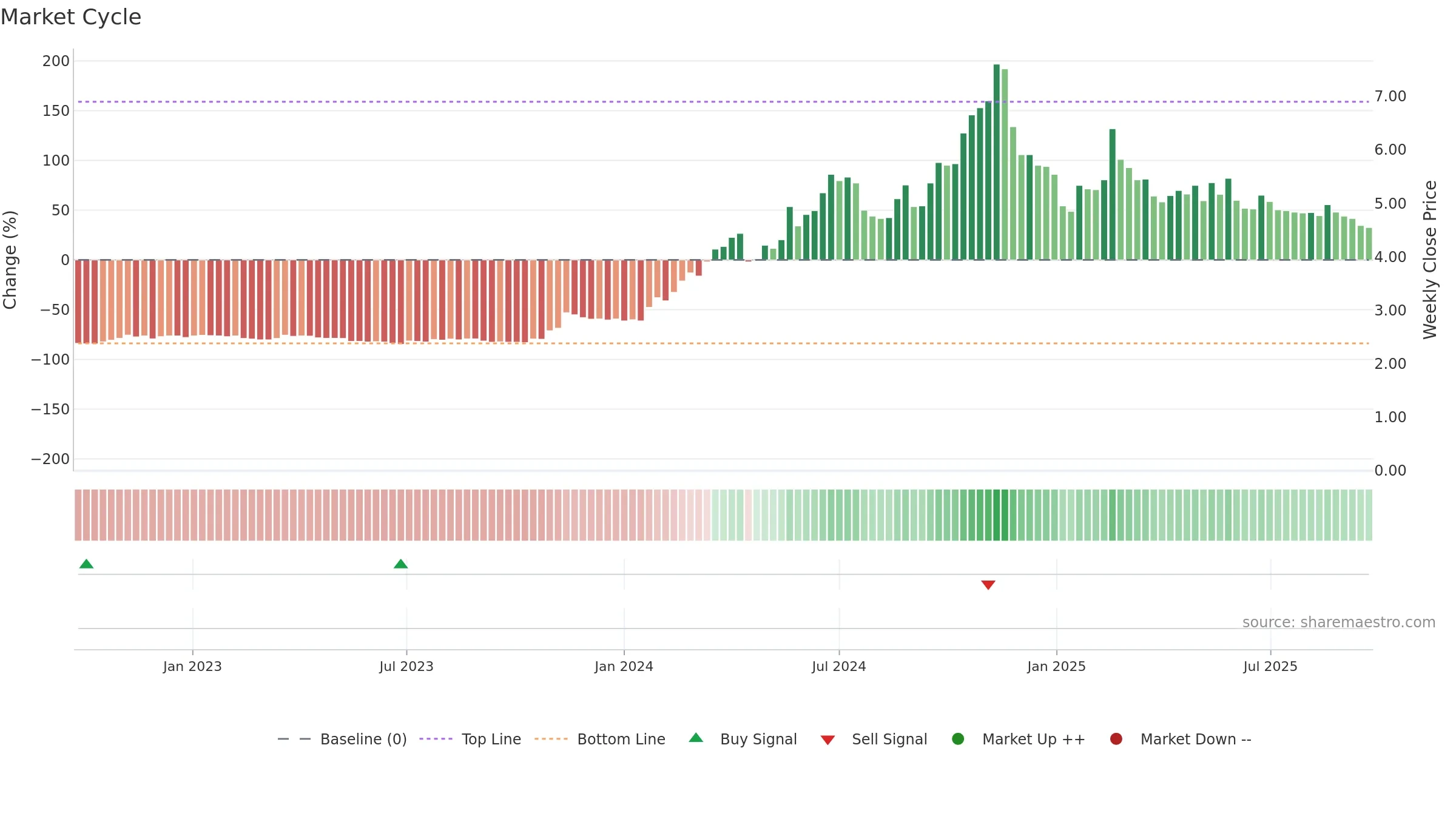This screenshot has width=1456, height=819.
Task: Toggle the Market Up ++ legend entry
Action: (1019, 739)
